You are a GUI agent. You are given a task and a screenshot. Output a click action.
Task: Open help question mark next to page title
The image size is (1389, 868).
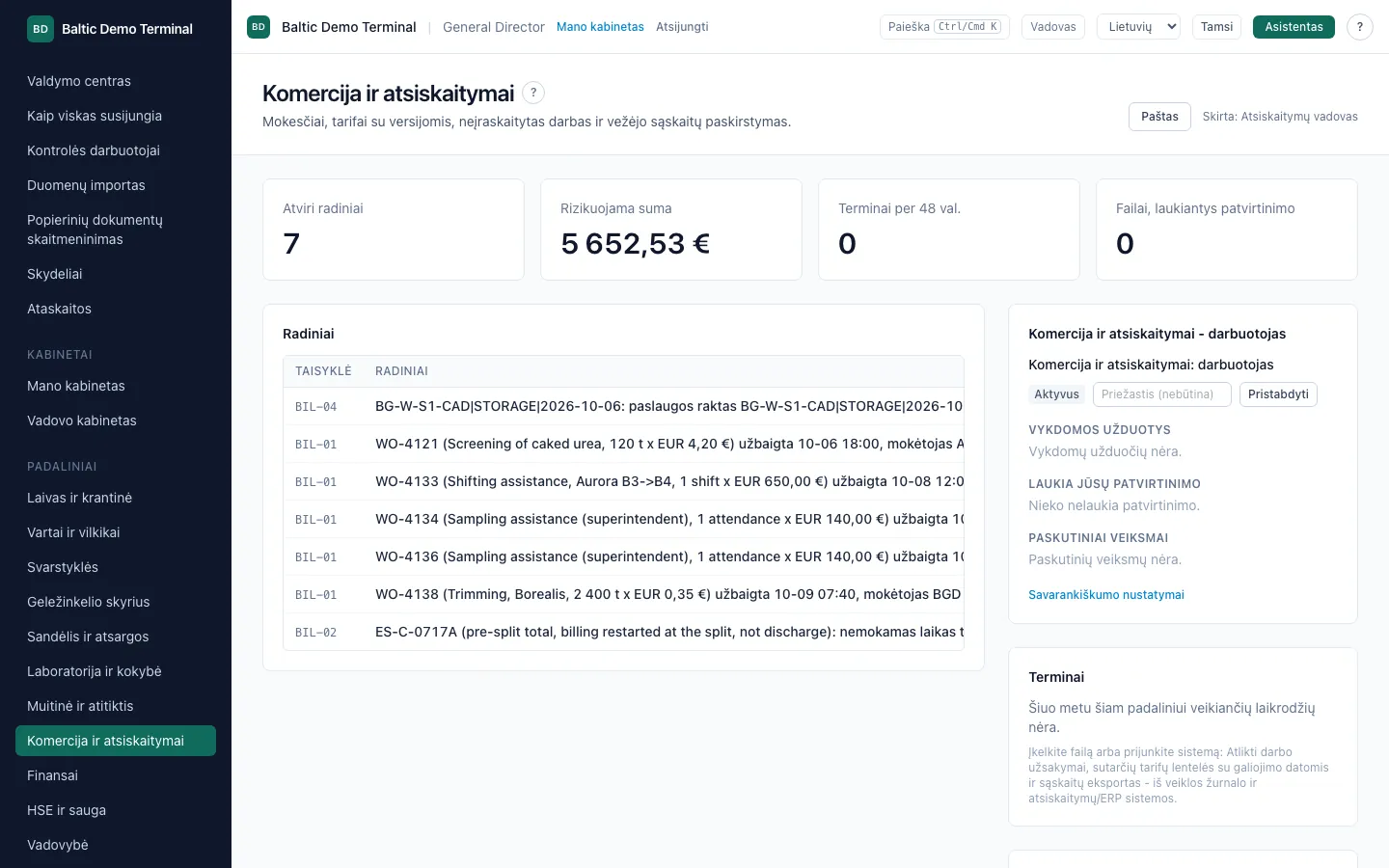click(533, 93)
